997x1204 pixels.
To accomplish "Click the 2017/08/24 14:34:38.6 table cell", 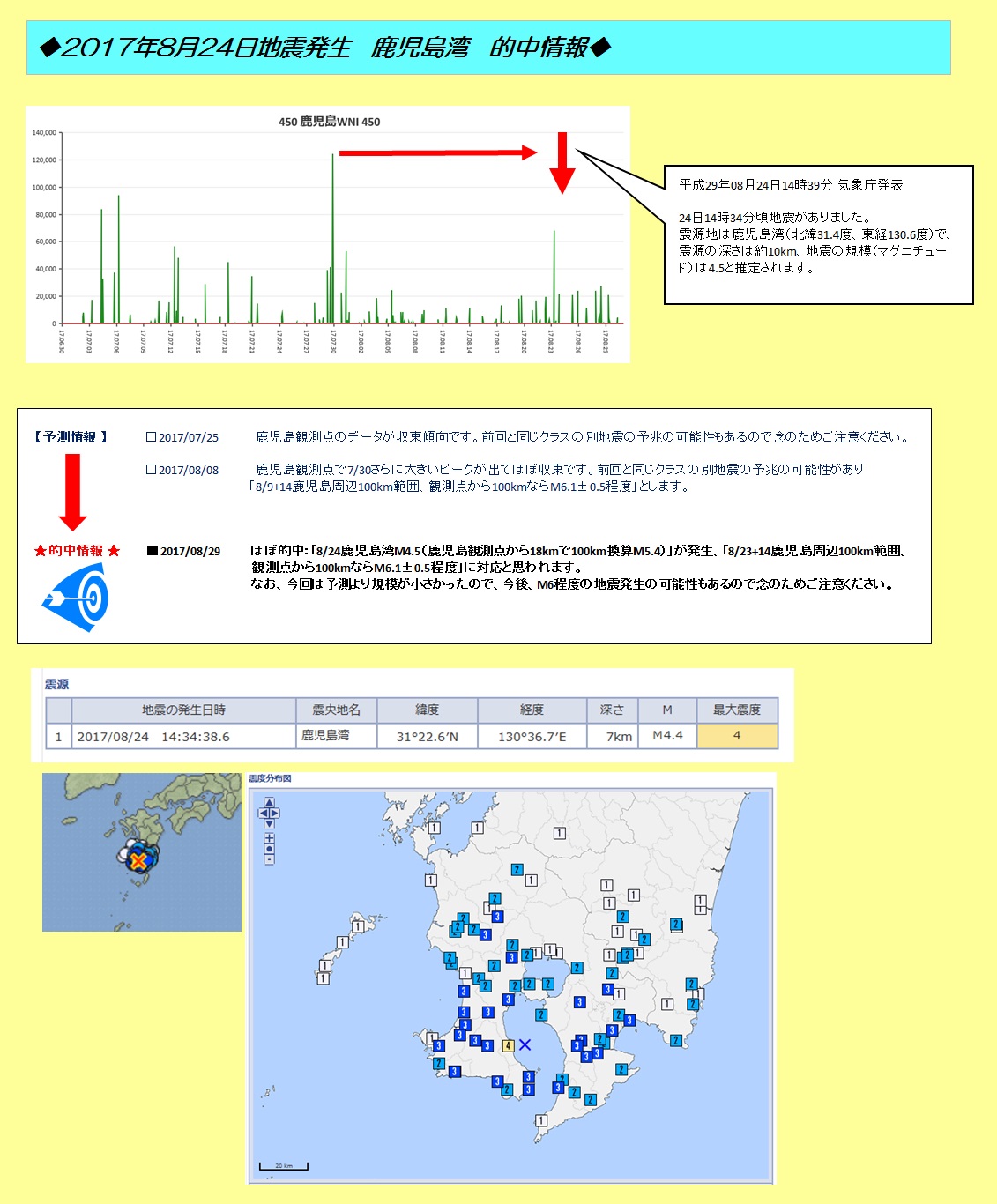I will pyautogui.click(x=183, y=736).
